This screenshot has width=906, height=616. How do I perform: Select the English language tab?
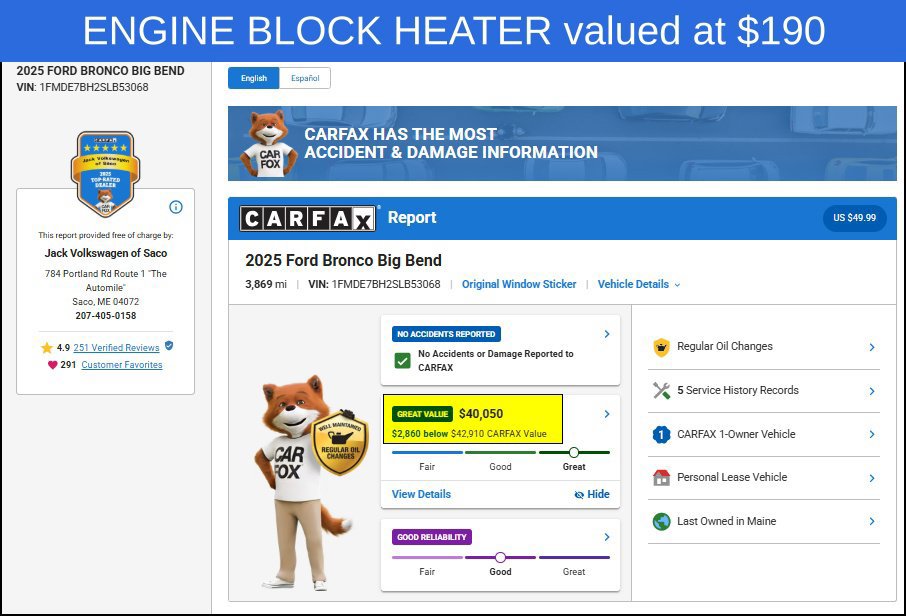coord(254,78)
